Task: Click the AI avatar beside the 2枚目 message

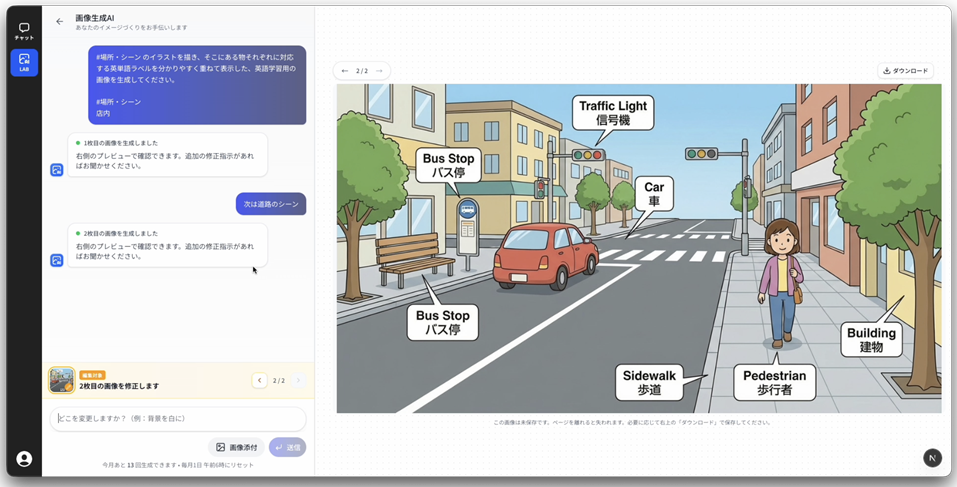Action: point(57,260)
